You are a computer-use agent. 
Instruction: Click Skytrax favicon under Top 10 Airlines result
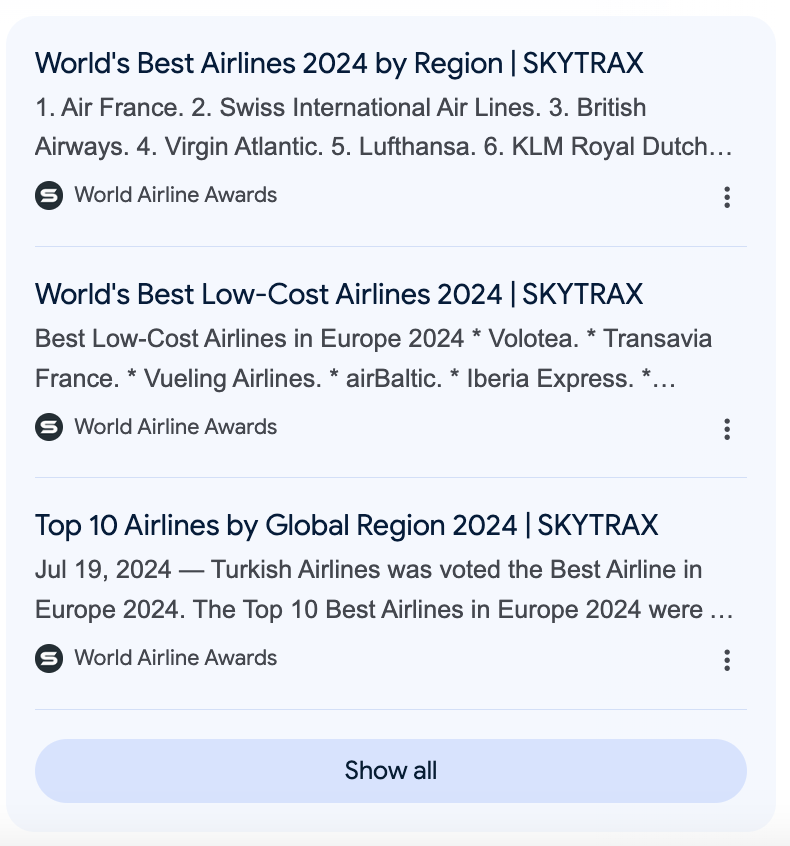click(49, 658)
